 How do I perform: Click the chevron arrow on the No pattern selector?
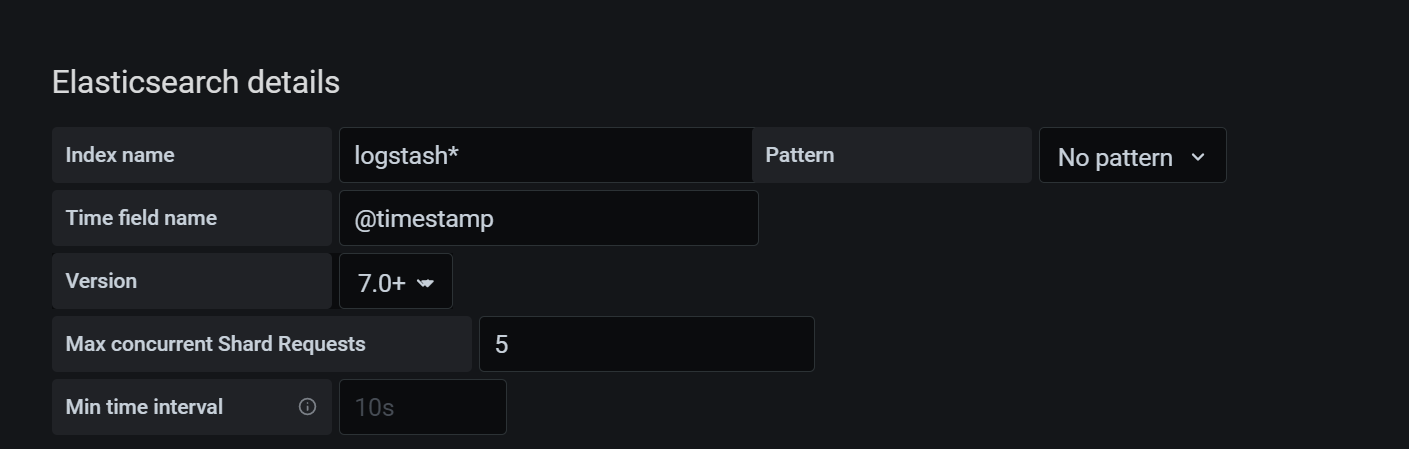(x=1198, y=157)
